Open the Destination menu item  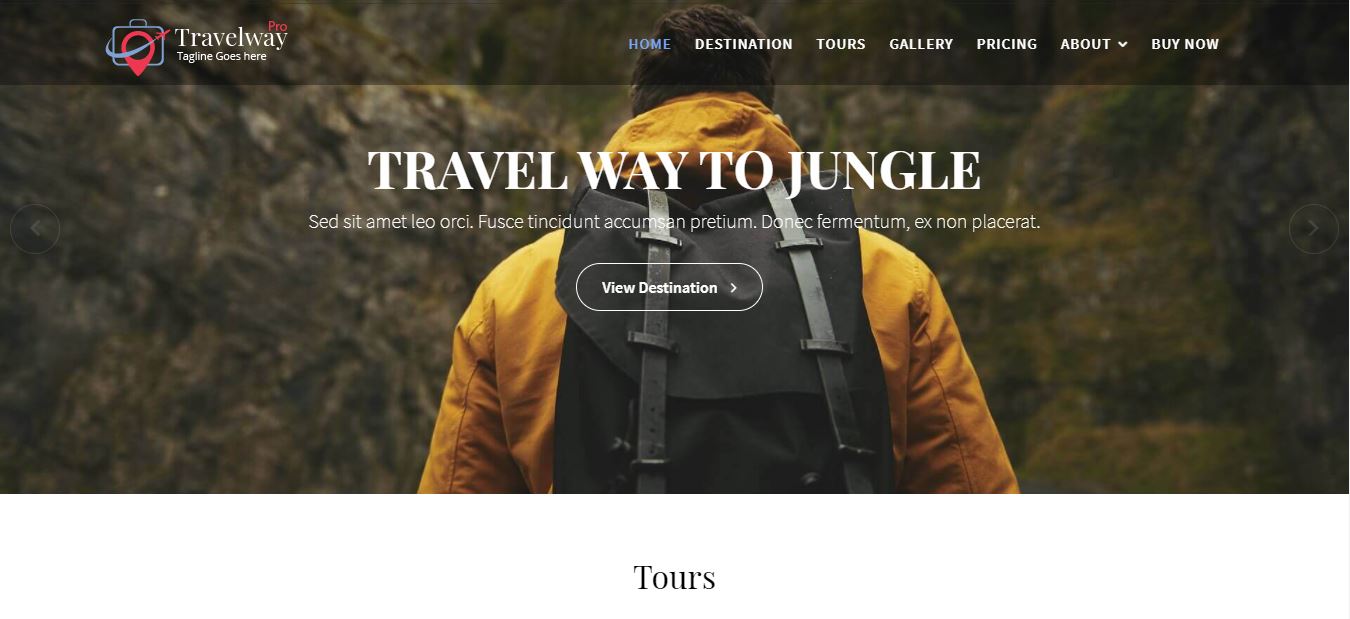coord(744,44)
